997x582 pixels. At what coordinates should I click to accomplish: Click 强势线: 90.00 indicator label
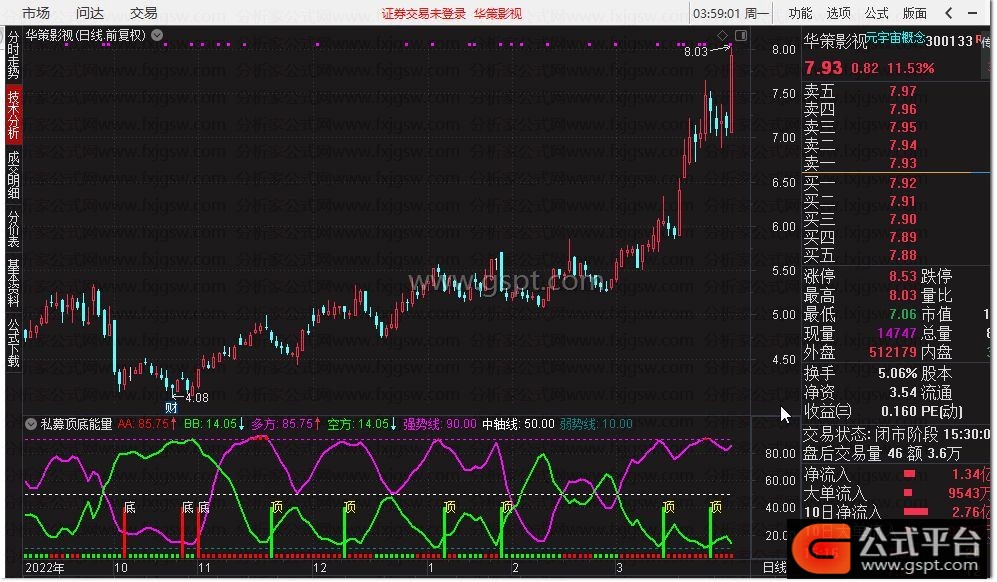pos(439,424)
